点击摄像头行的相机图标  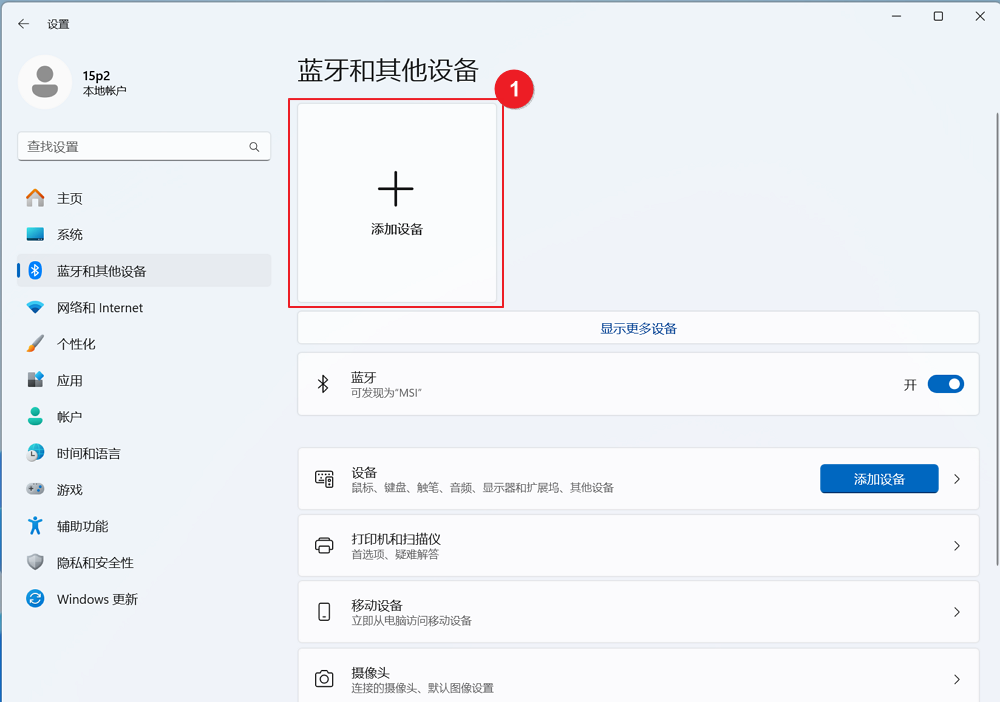324,678
